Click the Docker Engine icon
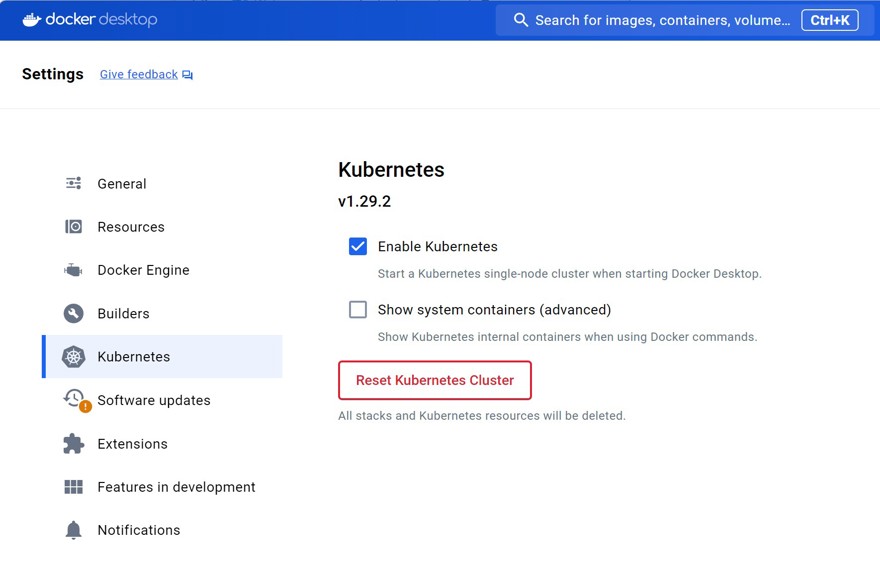This screenshot has width=880, height=575. [x=74, y=270]
